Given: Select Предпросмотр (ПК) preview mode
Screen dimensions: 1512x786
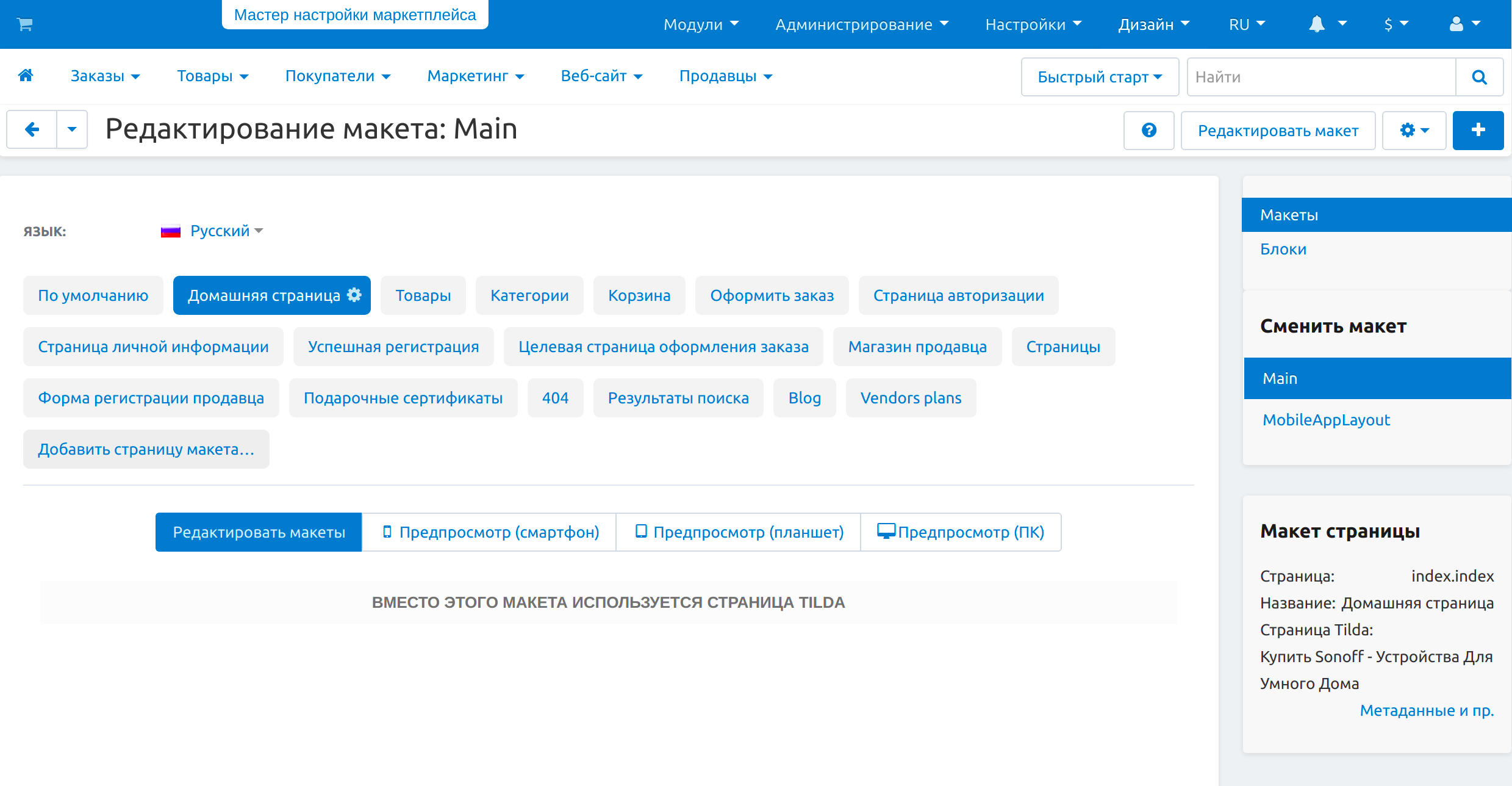Looking at the screenshot, I should [961, 532].
